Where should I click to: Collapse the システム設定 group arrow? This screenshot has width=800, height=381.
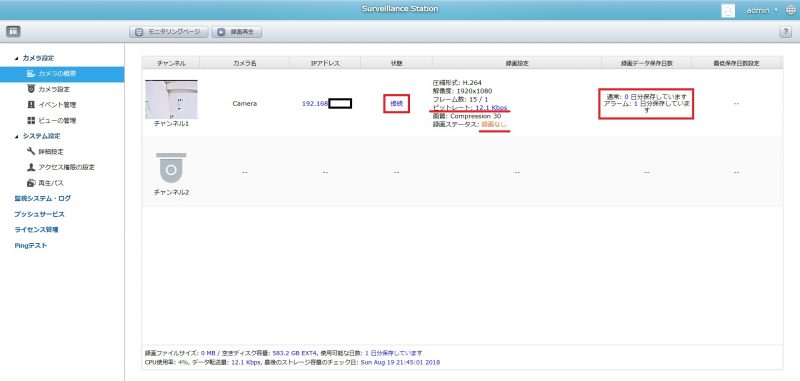[16, 136]
